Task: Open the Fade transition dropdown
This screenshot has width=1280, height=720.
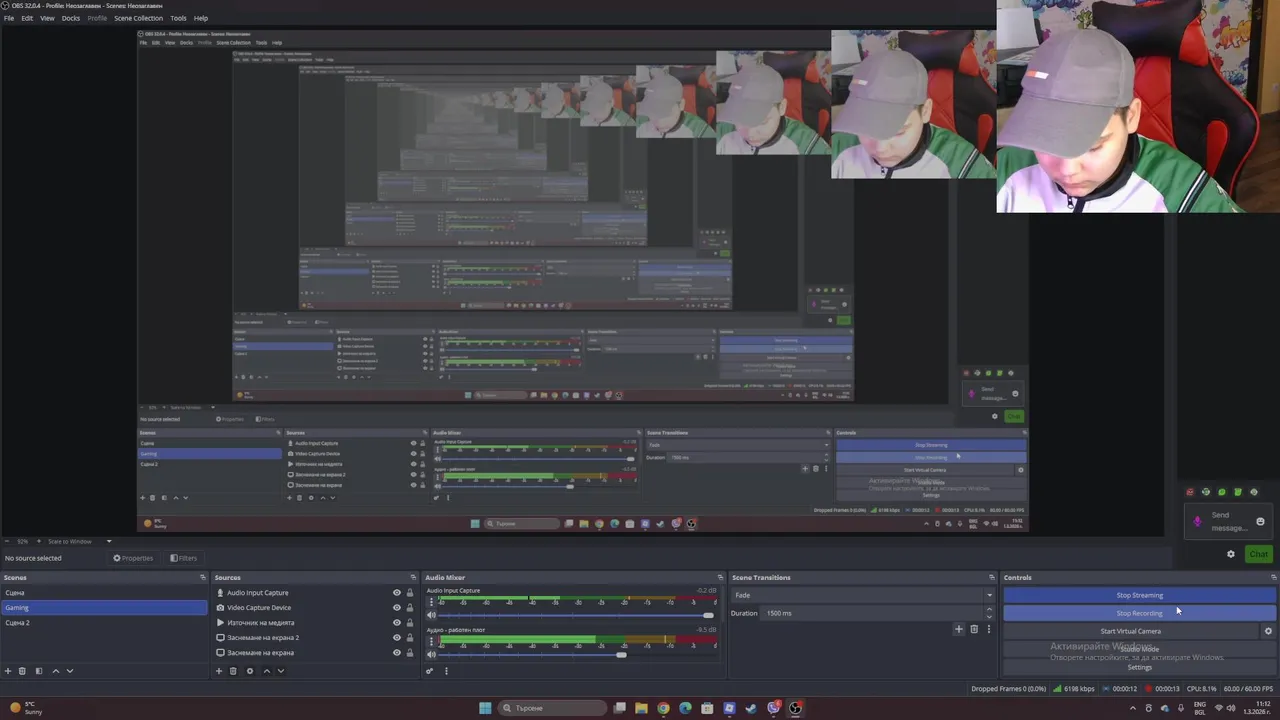Action: coord(864,595)
